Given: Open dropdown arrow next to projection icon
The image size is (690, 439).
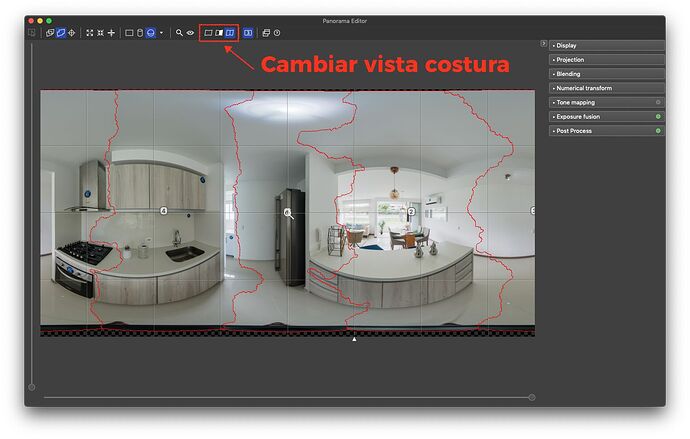Looking at the screenshot, I should click(161, 33).
